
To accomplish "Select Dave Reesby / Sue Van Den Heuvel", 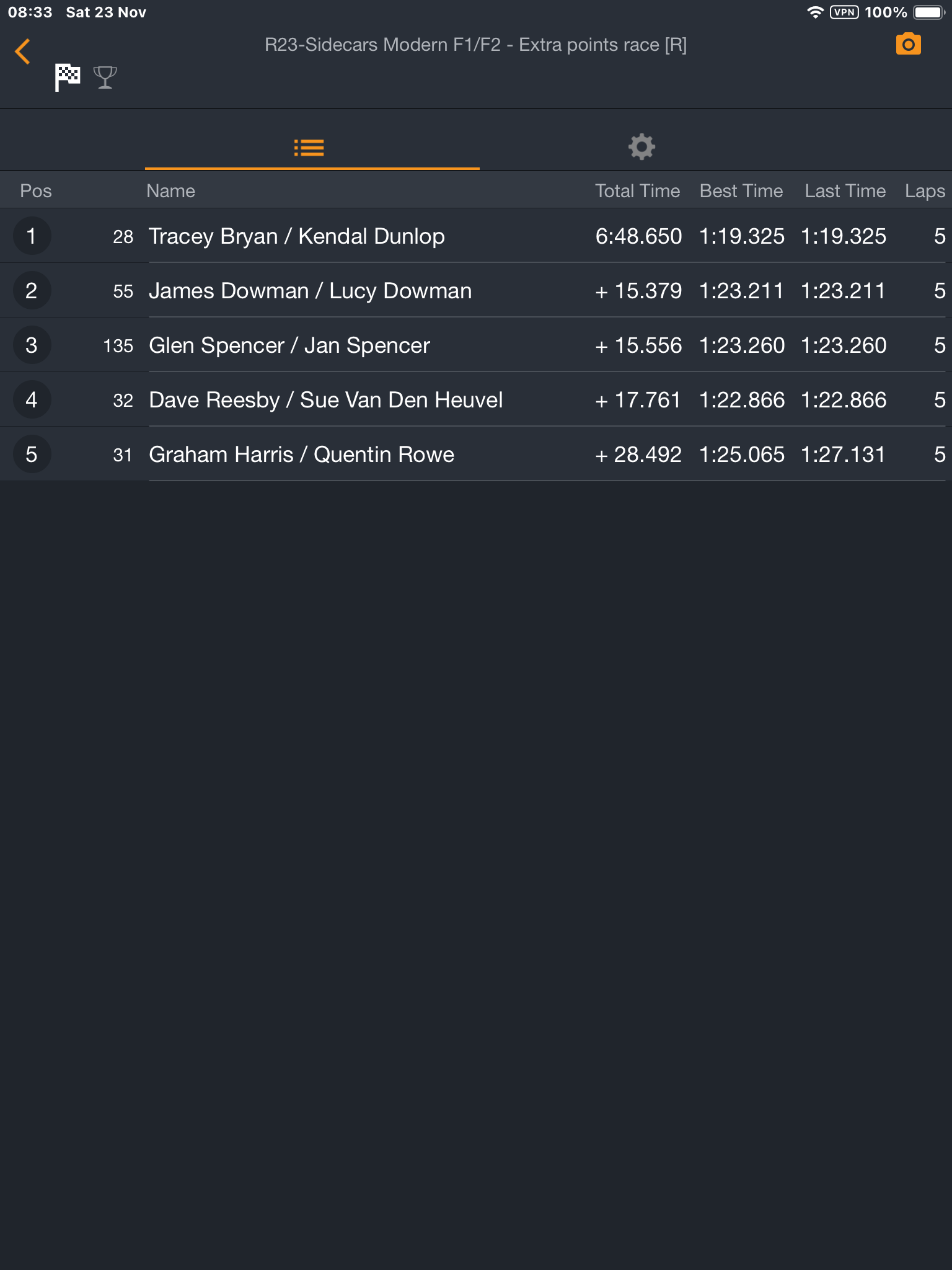I will click(x=476, y=399).
